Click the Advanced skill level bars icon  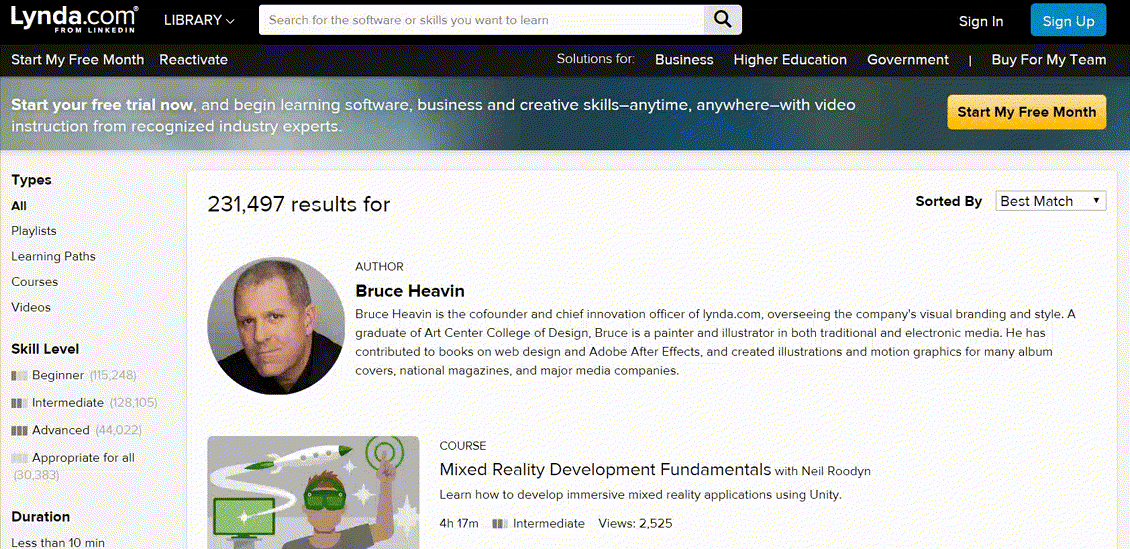tap(19, 431)
